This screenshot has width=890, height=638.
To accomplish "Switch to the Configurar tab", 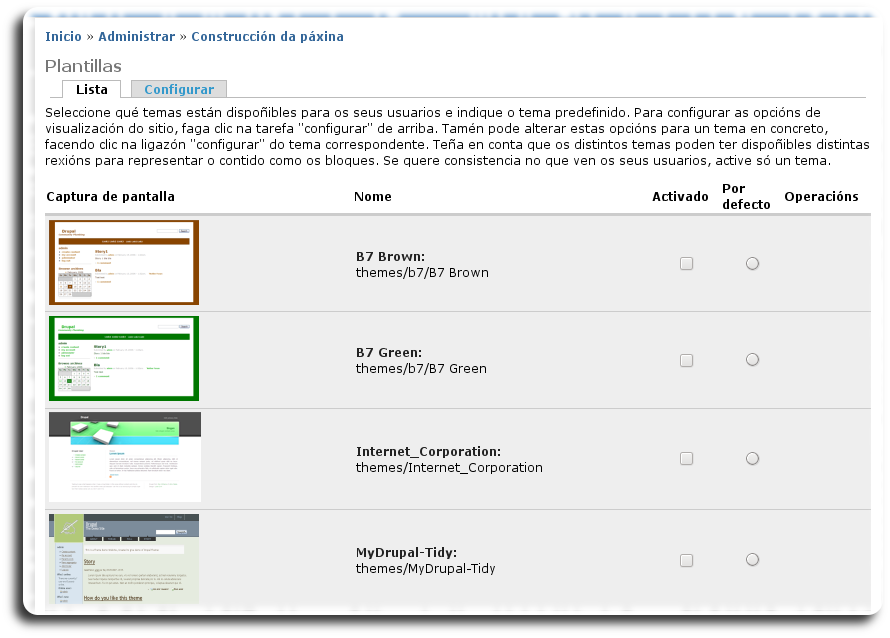I will [179, 89].
